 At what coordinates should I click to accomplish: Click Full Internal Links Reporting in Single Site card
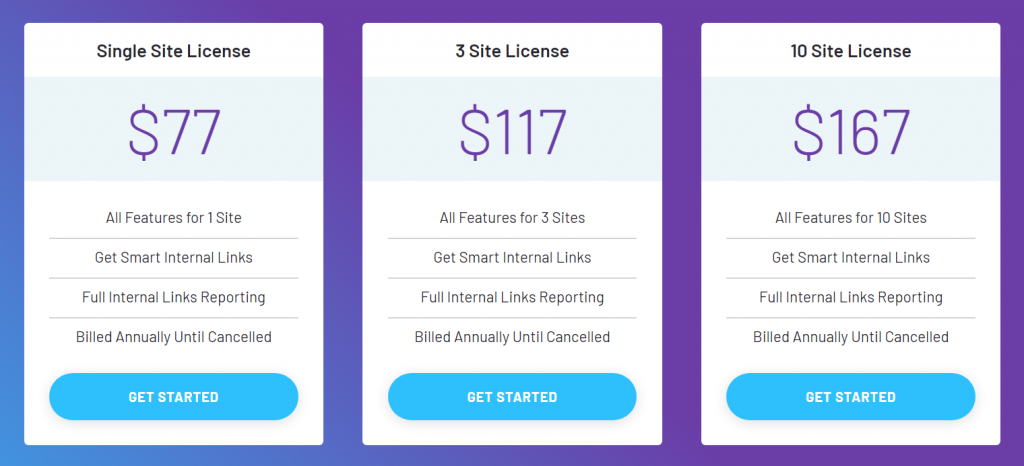point(173,298)
